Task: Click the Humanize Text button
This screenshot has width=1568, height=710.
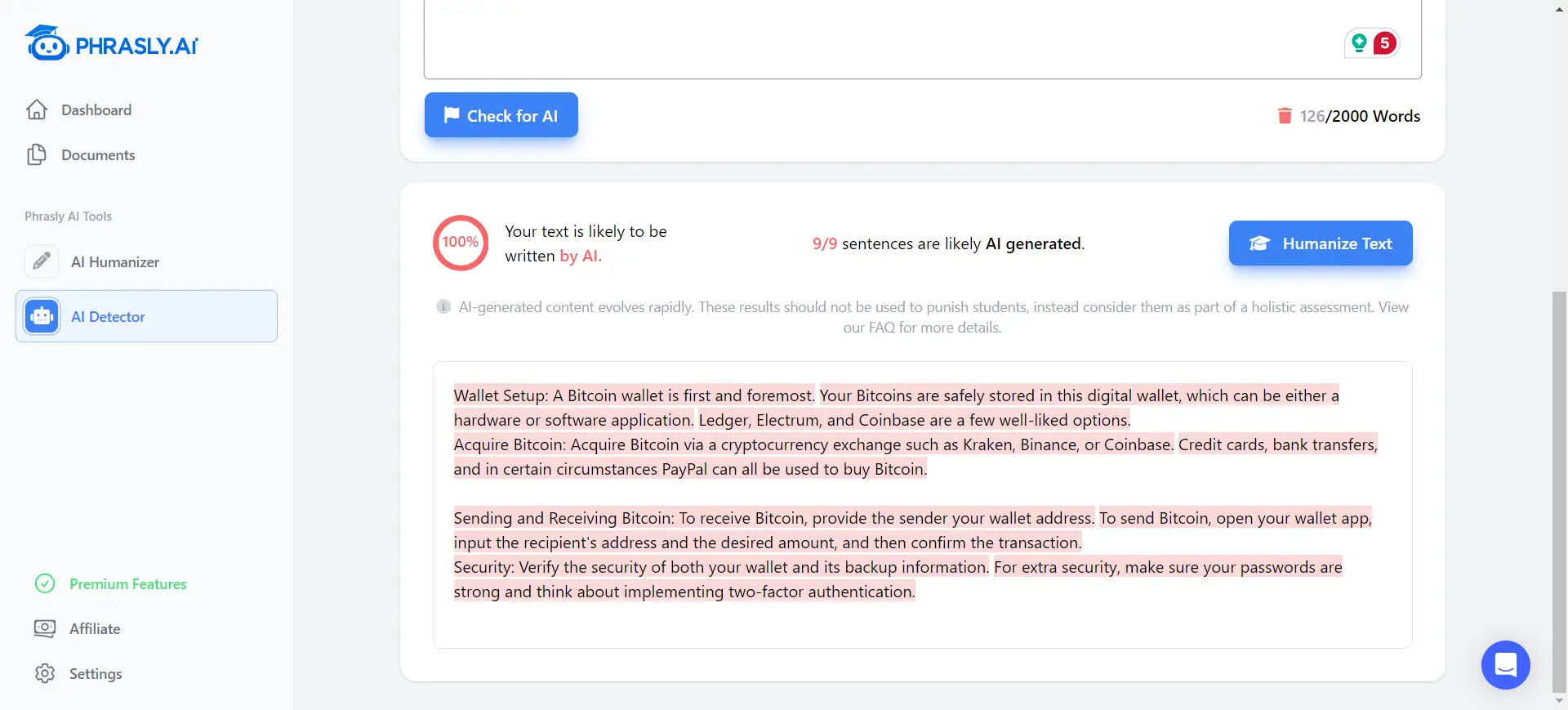Action: point(1321,243)
